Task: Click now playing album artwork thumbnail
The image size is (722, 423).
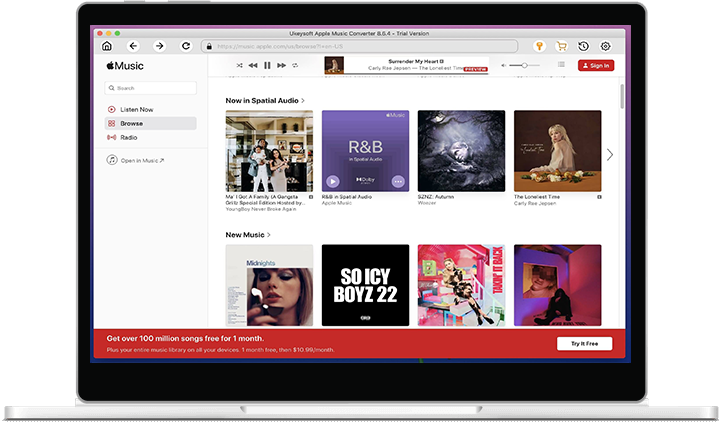Action: click(x=334, y=65)
